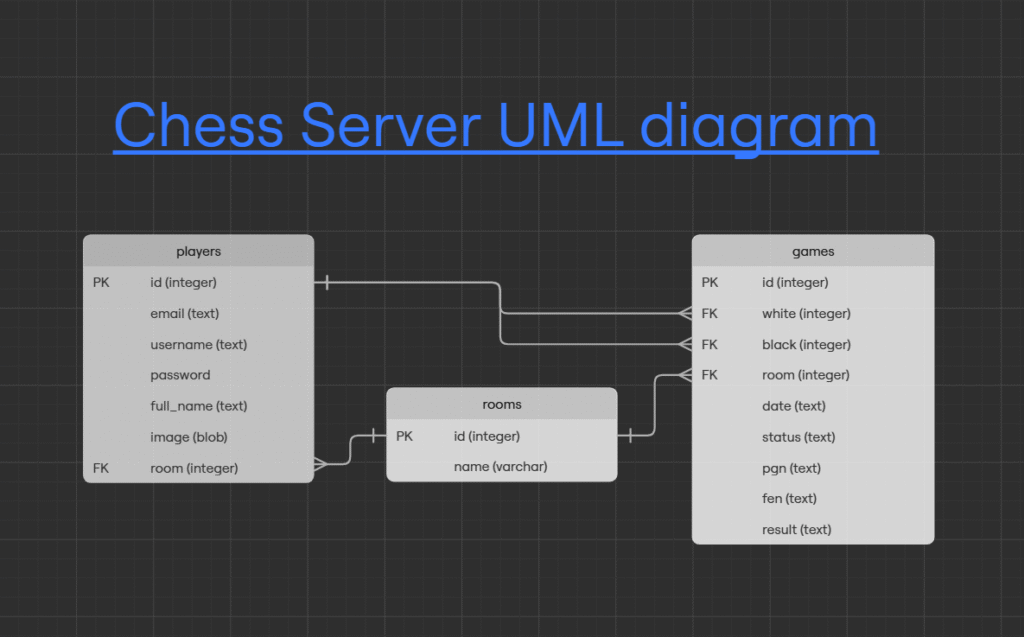Select the rooms table header
This screenshot has width=1024, height=637.
(x=502, y=404)
